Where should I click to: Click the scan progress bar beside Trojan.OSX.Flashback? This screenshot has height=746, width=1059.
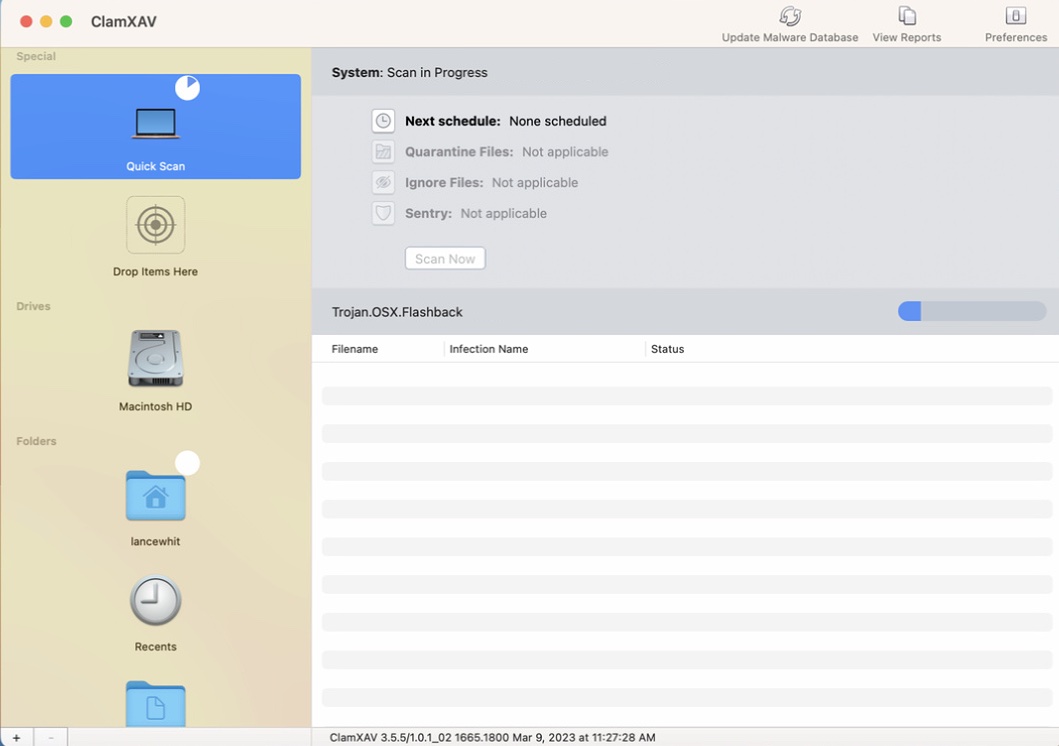[x=972, y=311]
